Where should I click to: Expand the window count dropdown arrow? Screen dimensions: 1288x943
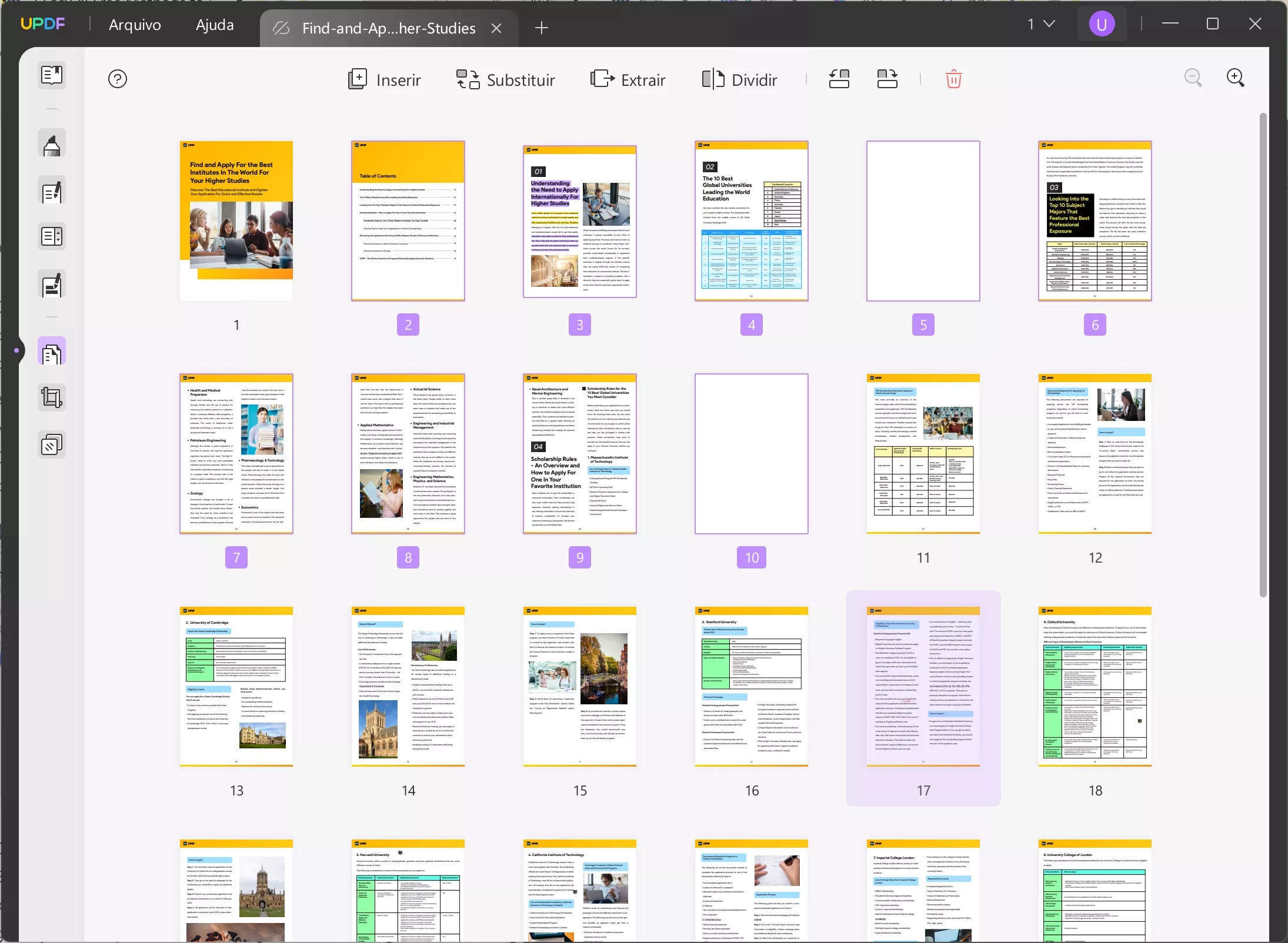(1049, 24)
